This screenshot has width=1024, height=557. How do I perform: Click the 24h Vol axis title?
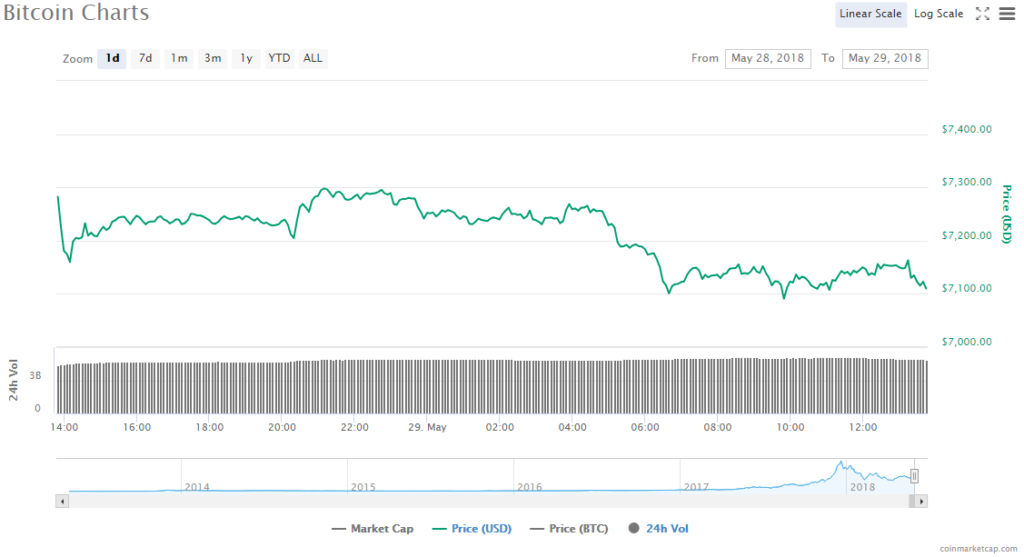[13, 380]
